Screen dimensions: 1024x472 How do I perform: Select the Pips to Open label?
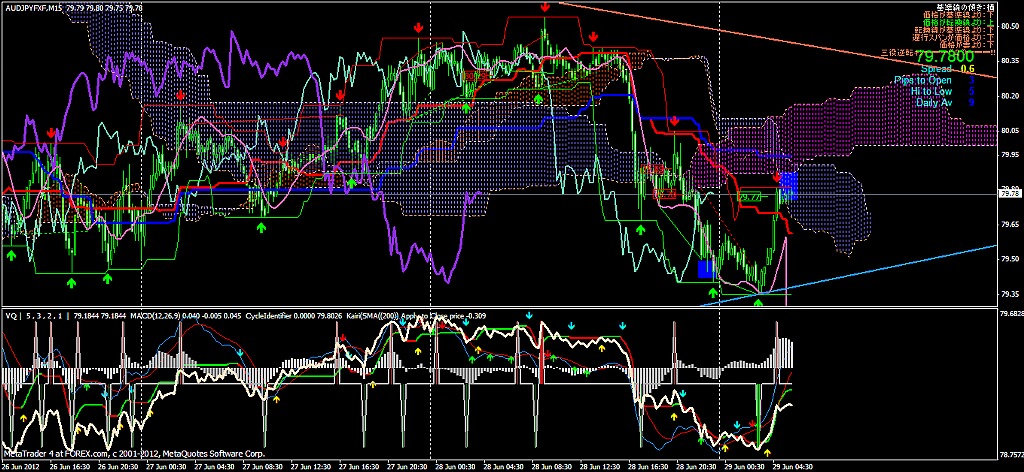923,80
